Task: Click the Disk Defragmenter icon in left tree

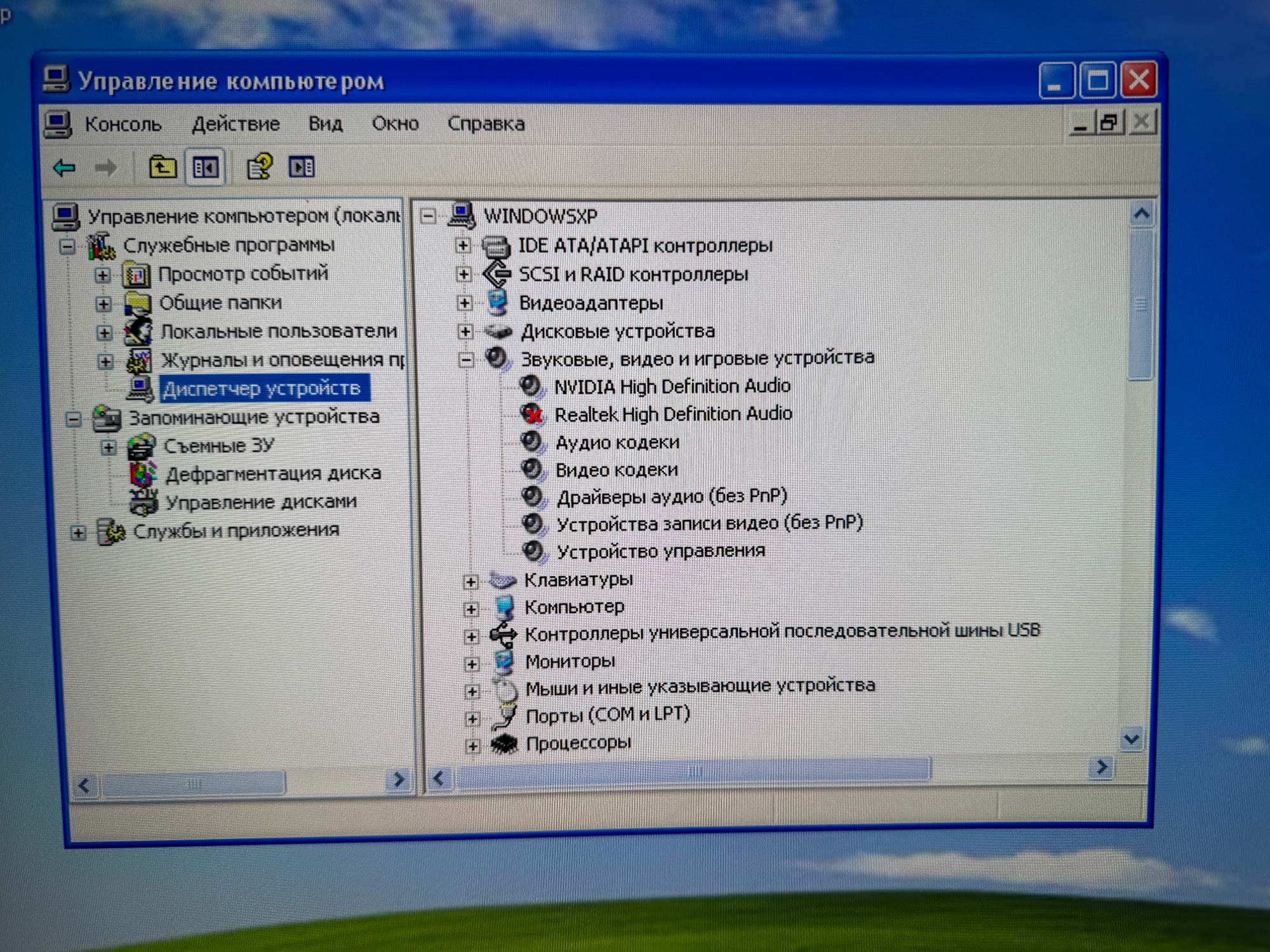Action: pyautogui.click(x=143, y=473)
